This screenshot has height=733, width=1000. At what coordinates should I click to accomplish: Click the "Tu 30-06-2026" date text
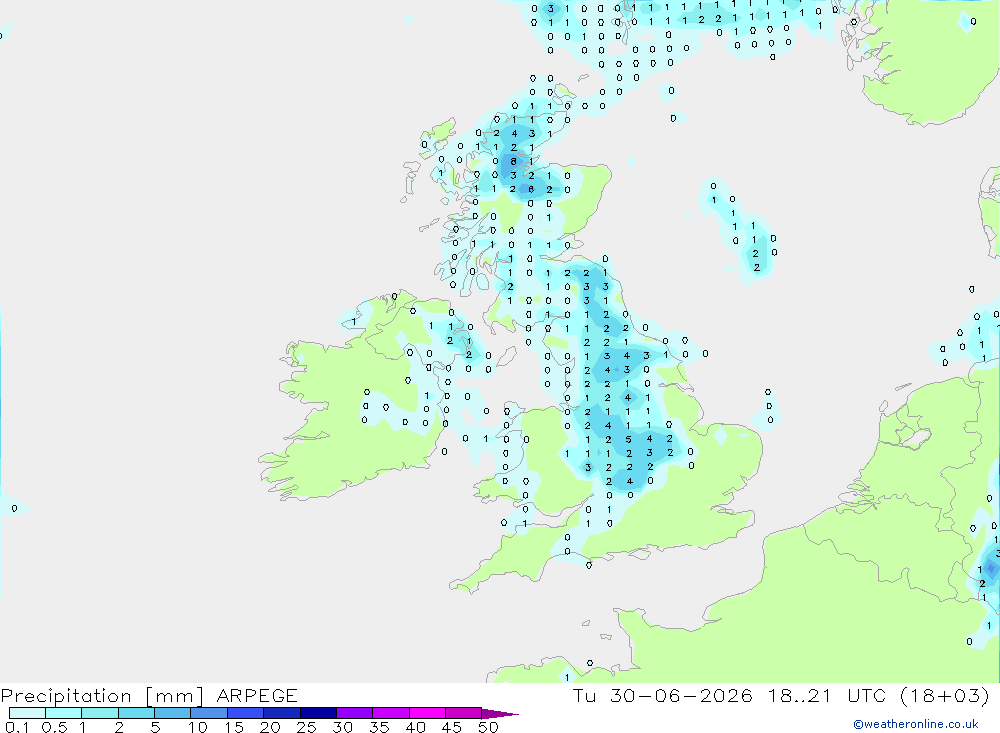tap(663, 695)
